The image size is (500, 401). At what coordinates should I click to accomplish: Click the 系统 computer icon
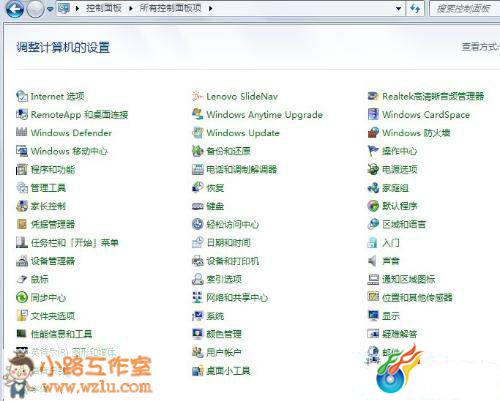tap(197, 315)
